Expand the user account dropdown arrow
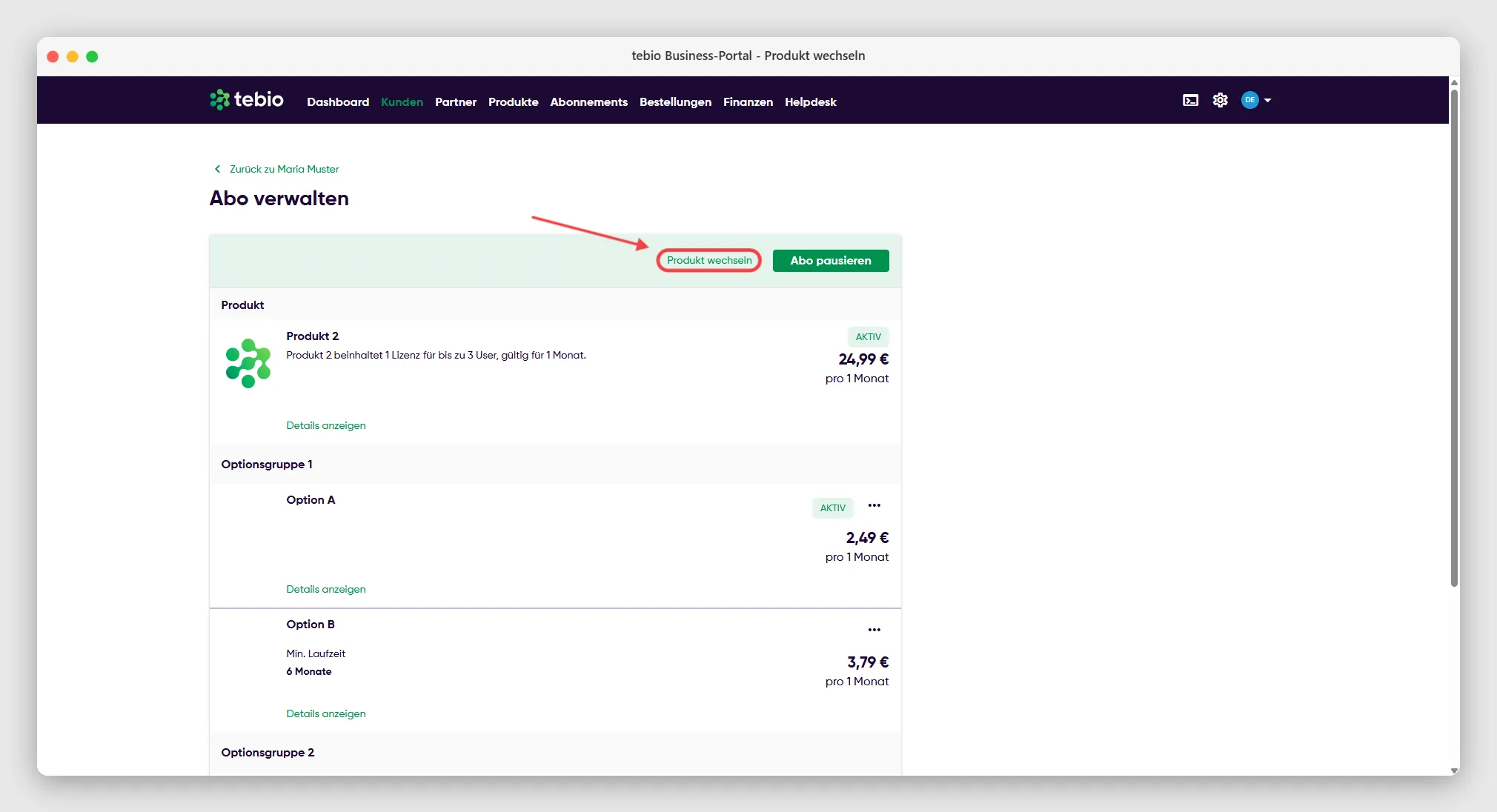Screen dimensions: 1497x812 pos(1267,100)
